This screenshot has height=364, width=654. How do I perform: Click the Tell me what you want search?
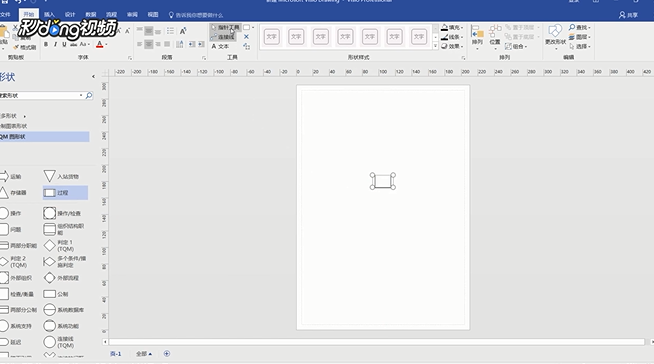(196, 15)
